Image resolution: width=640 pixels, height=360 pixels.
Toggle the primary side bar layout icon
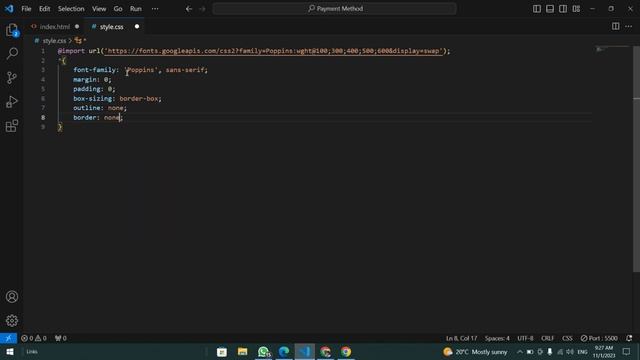coord(537,9)
